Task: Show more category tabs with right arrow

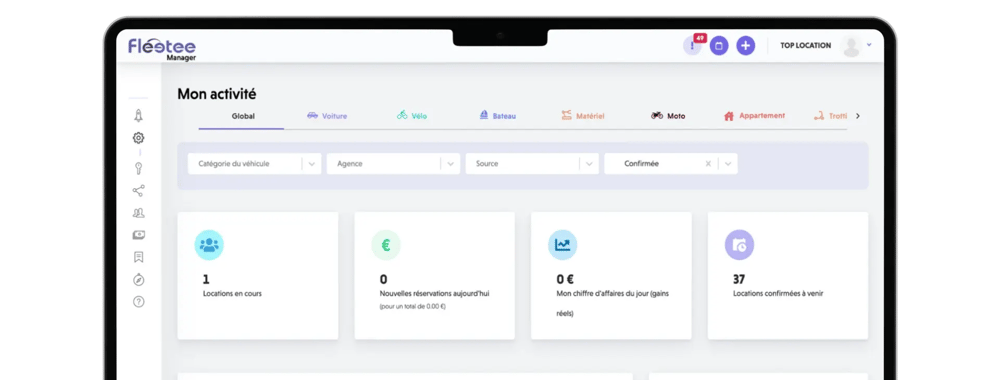Action: (858, 116)
